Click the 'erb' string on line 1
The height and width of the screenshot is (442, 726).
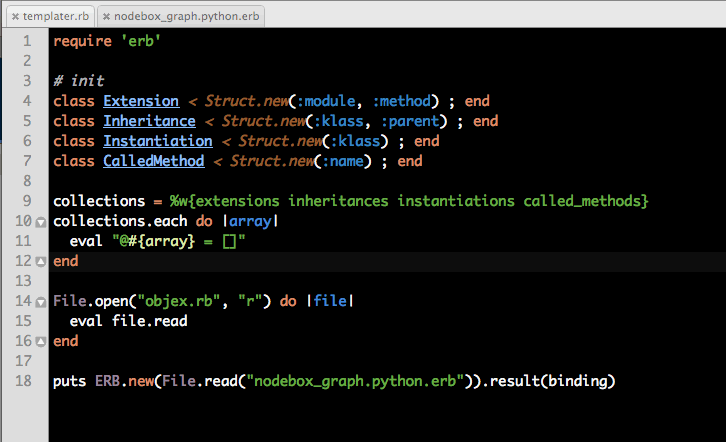tap(141, 41)
